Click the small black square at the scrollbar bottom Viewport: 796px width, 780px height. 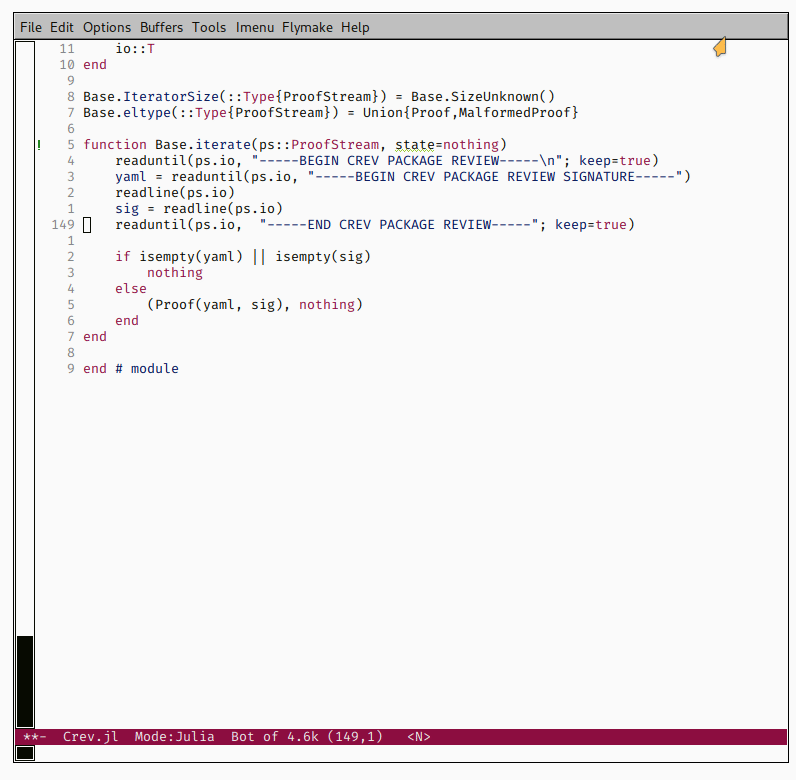25,753
